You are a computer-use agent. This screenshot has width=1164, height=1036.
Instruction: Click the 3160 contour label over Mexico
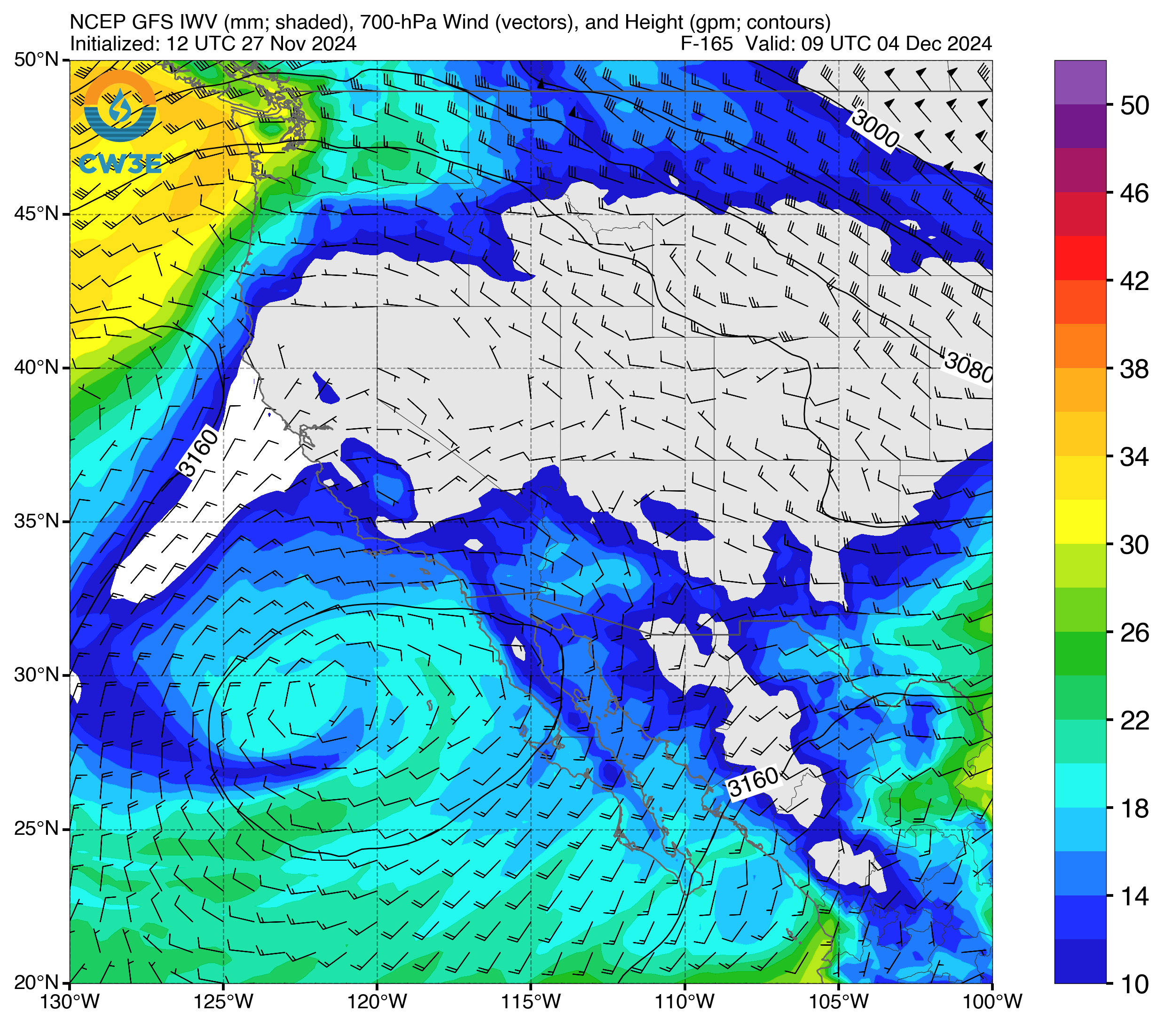[754, 782]
